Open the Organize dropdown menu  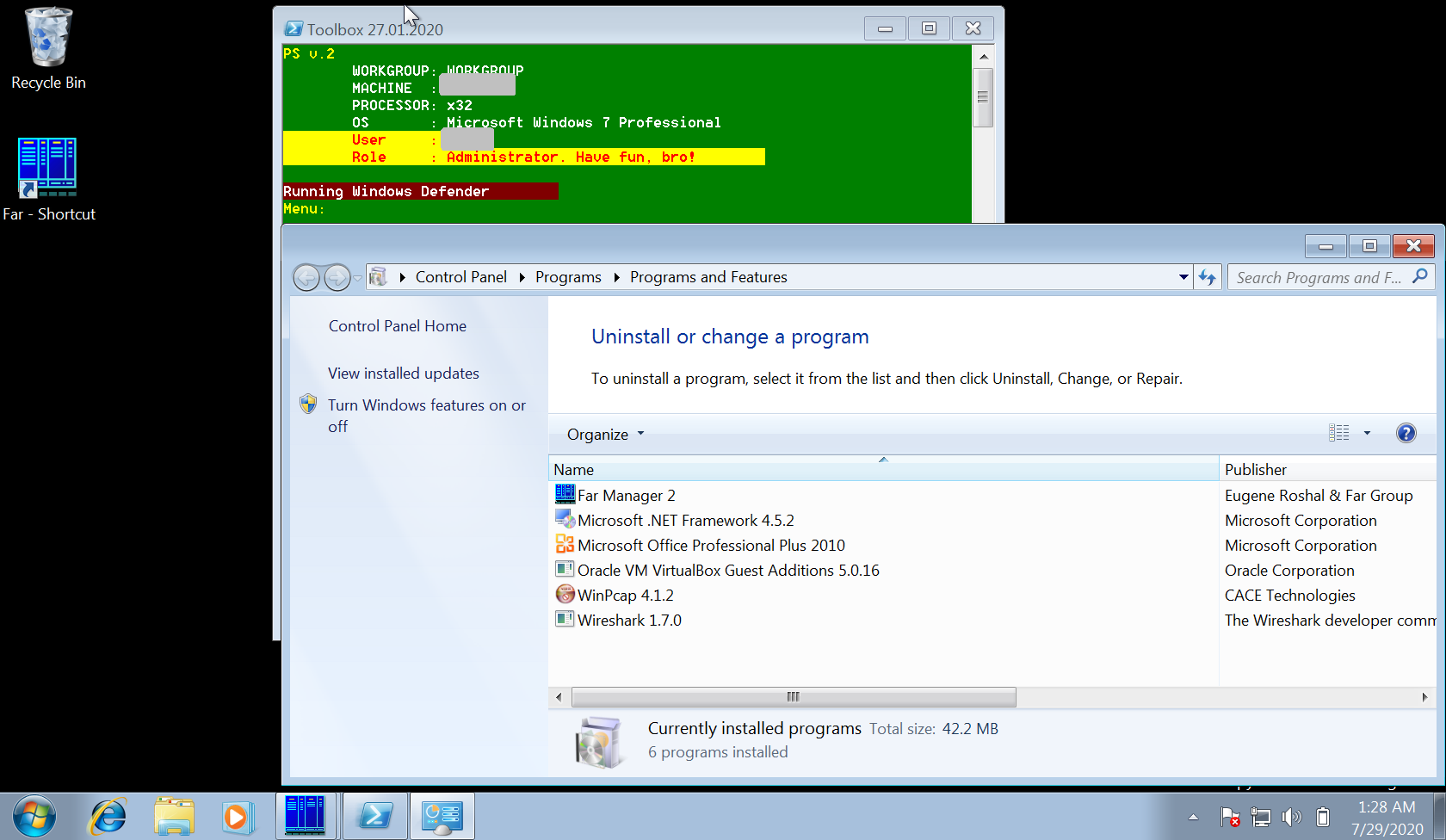(605, 435)
